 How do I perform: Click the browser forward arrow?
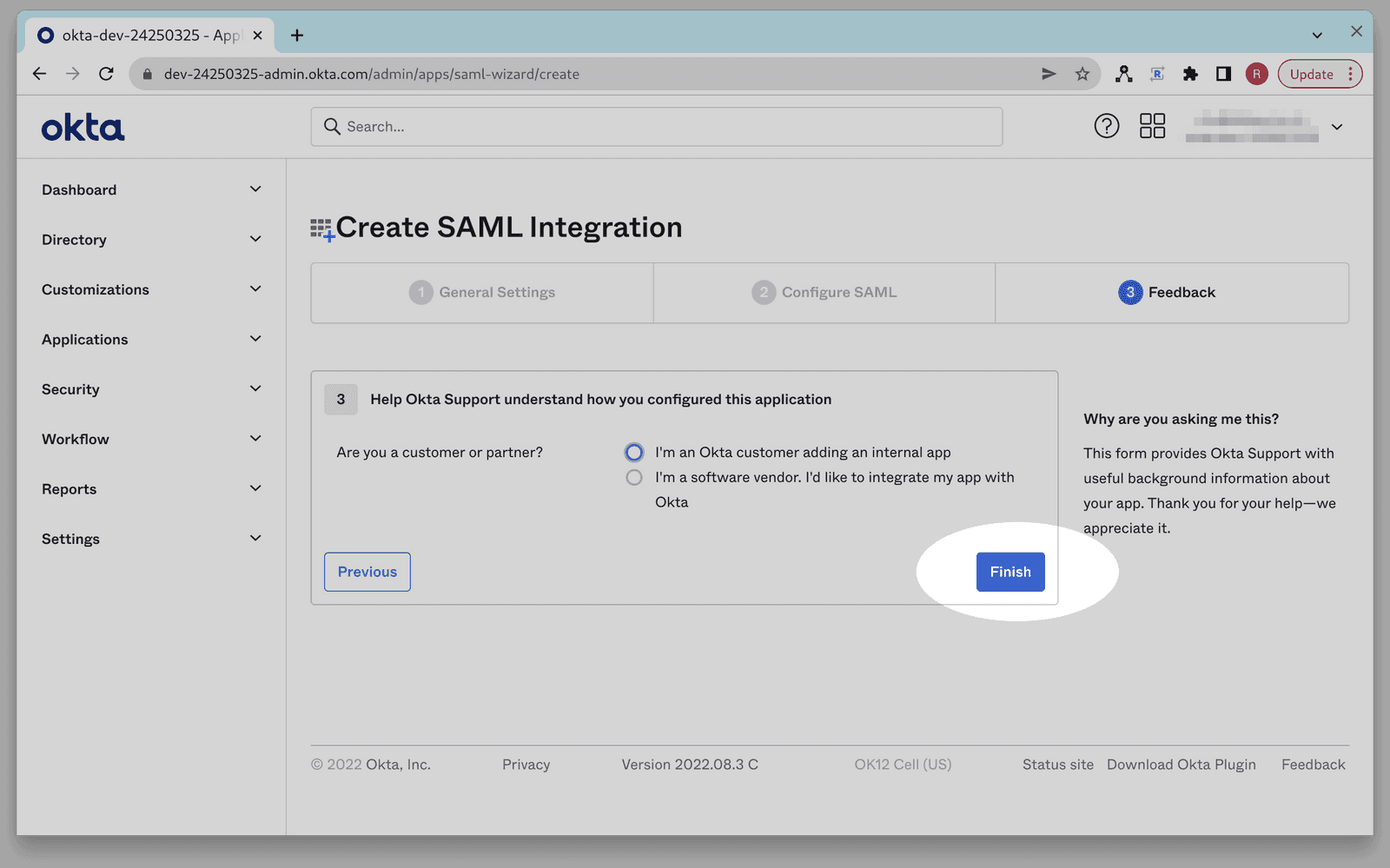point(73,74)
